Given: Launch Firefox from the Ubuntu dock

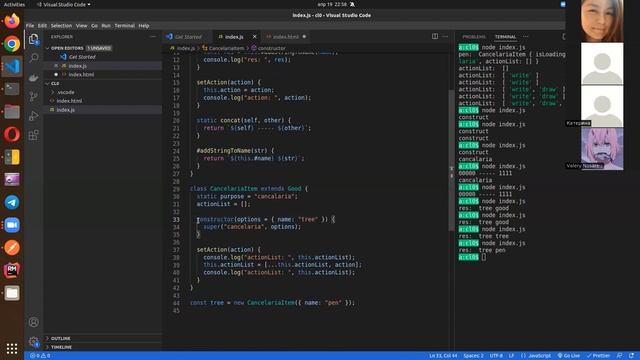Looking at the screenshot, I should point(12,21).
